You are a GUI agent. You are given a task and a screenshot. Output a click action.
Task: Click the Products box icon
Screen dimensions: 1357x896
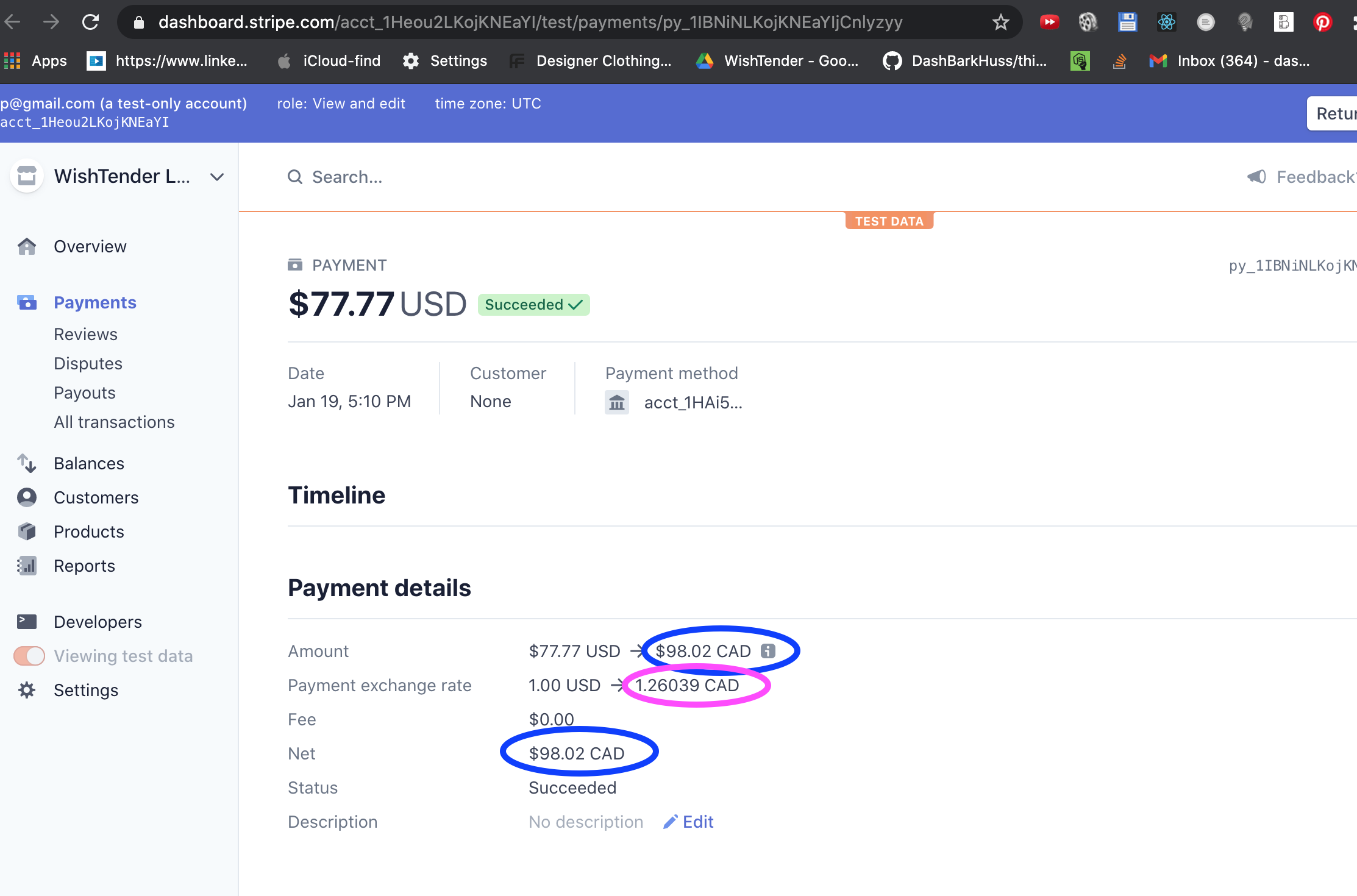pos(27,532)
